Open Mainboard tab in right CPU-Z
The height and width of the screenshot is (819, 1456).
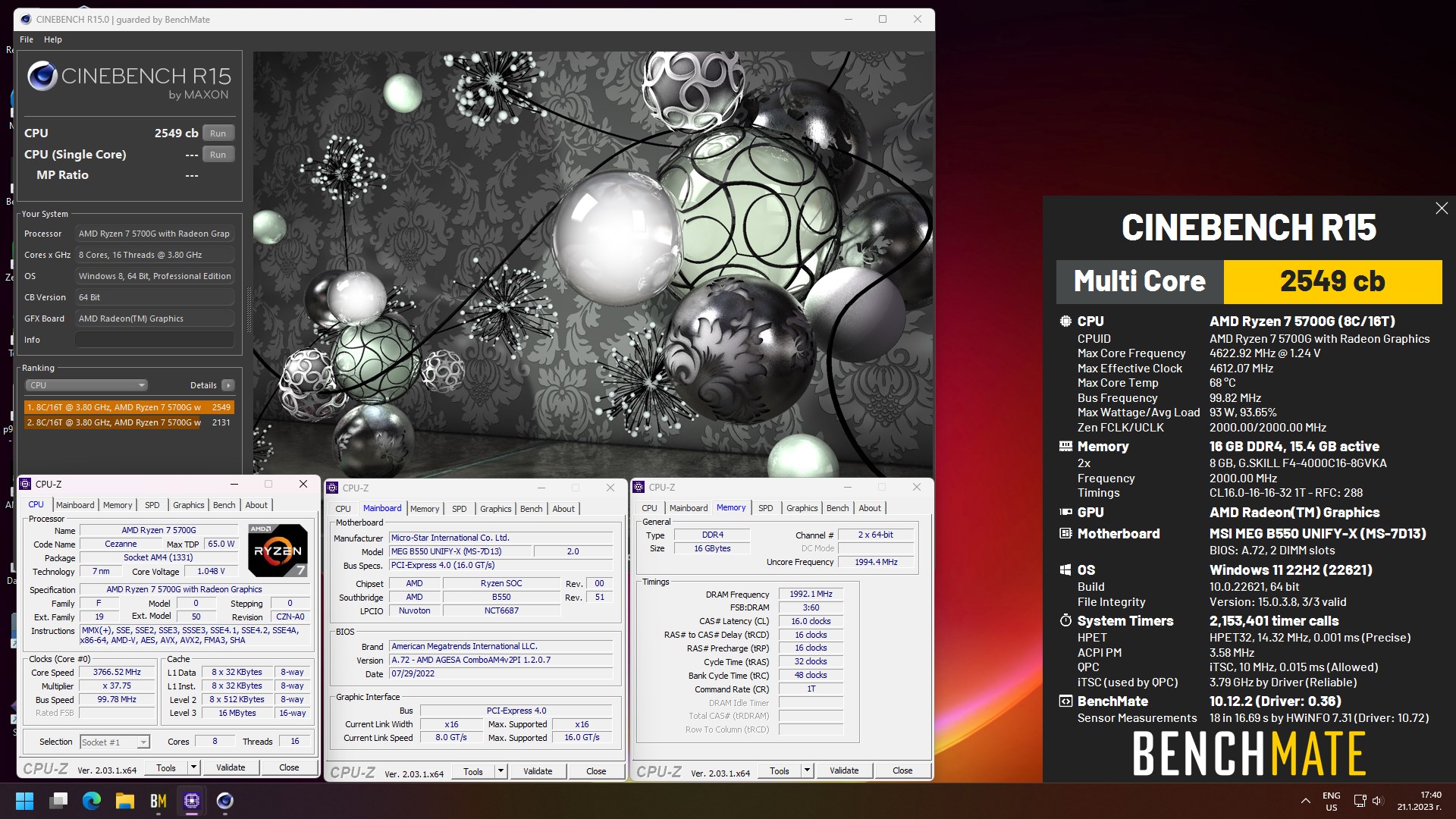(689, 508)
